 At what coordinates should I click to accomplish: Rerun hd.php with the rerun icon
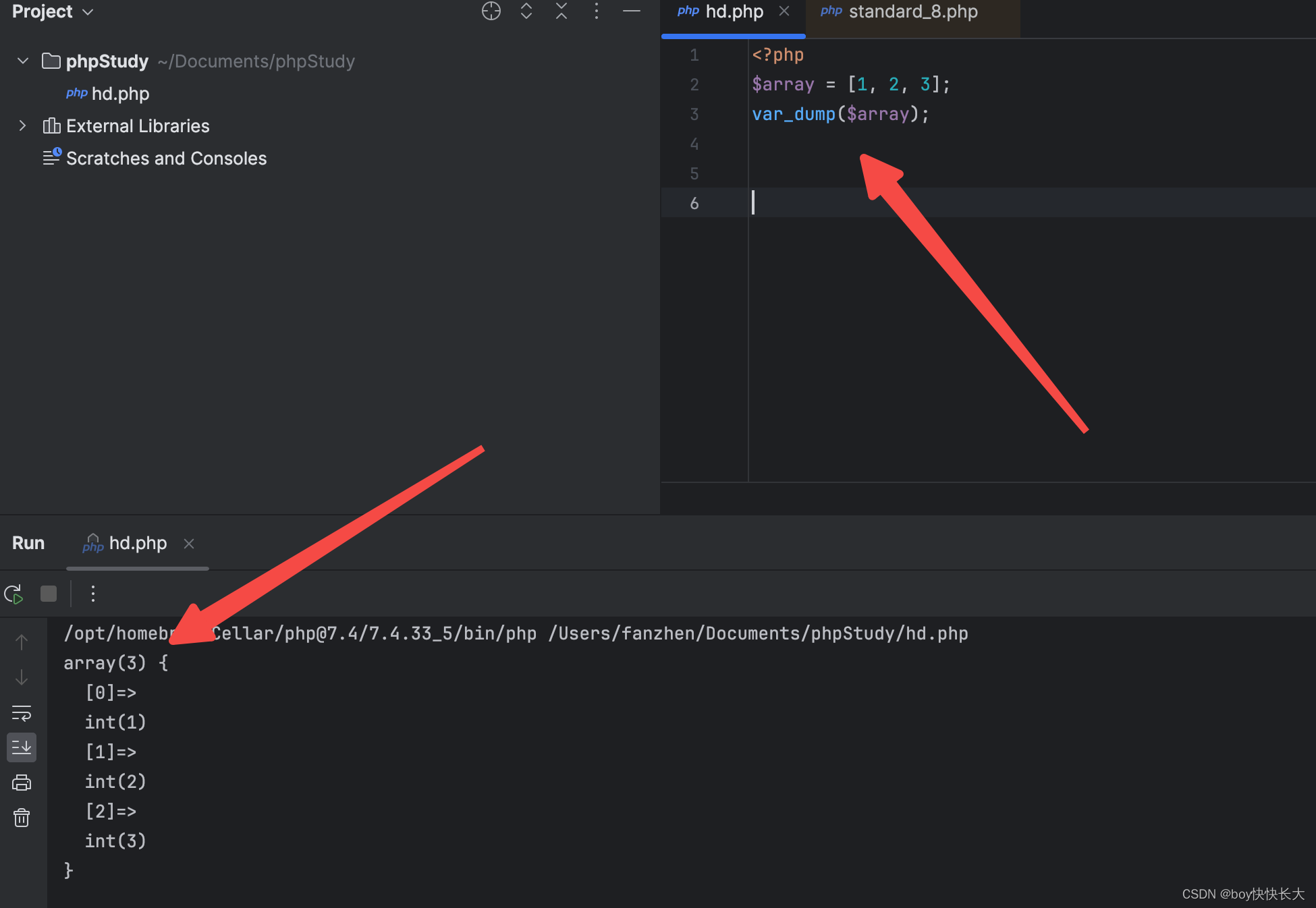click(13, 594)
